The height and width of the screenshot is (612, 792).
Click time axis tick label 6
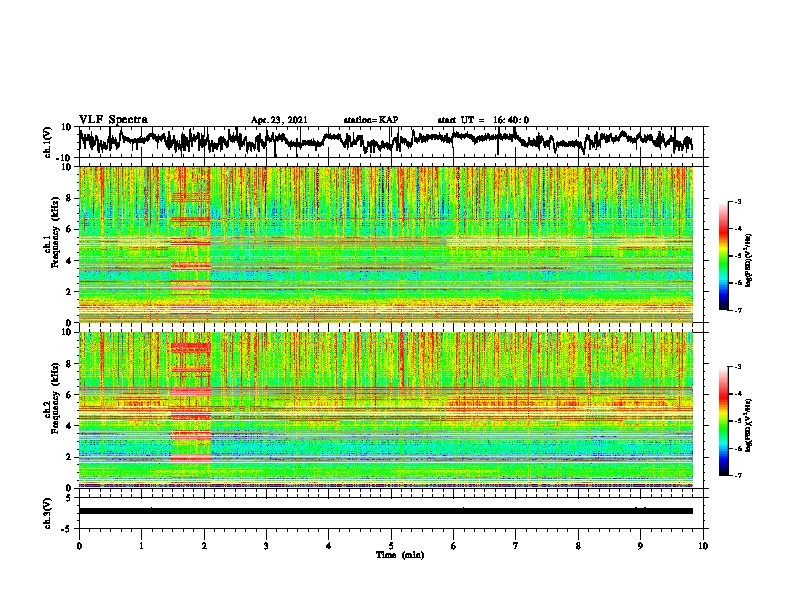coord(454,546)
